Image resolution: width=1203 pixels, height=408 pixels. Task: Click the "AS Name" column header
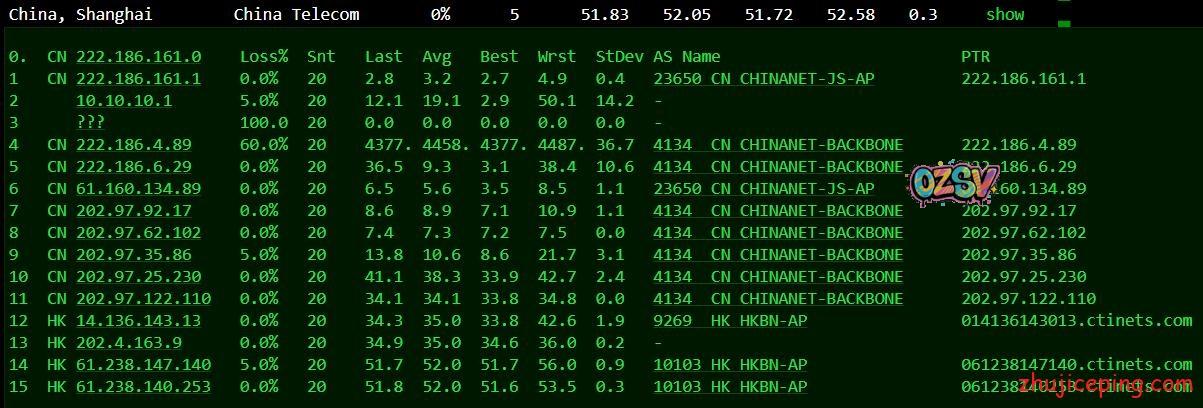tap(686, 57)
